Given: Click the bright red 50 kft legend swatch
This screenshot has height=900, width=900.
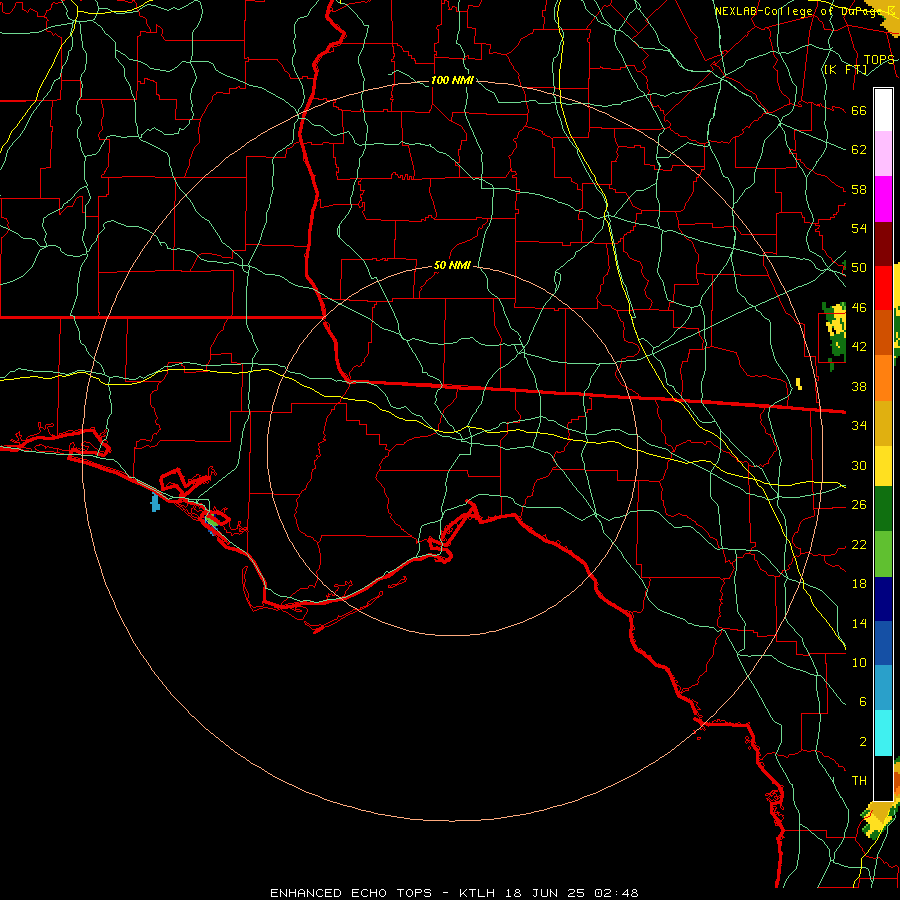Looking at the screenshot, I should click(x=883, y=288).
